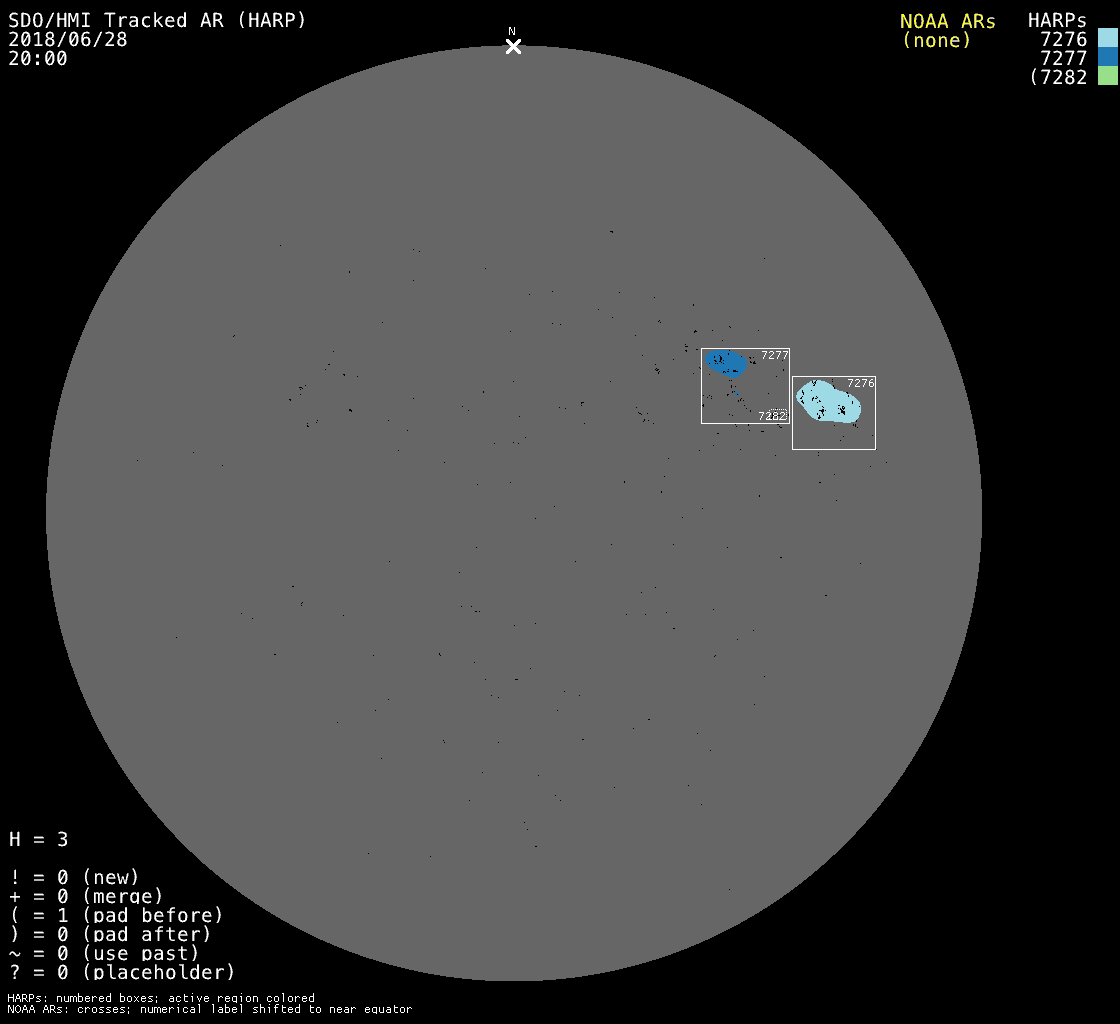Select the (7282 entry in HARPs legend

(x=1058, y=77)
